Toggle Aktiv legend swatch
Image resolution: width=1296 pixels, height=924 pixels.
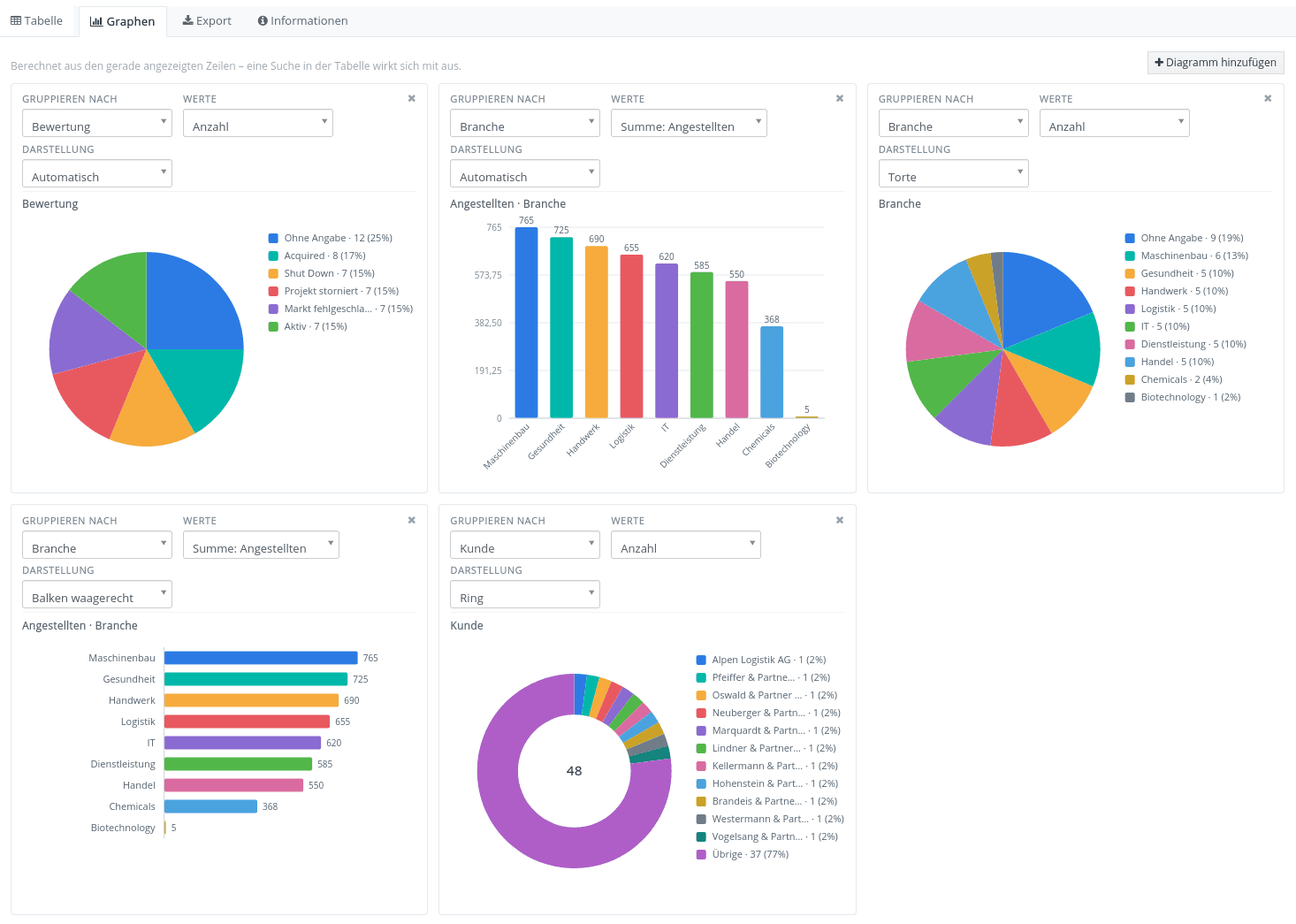(x=273, y=326)
